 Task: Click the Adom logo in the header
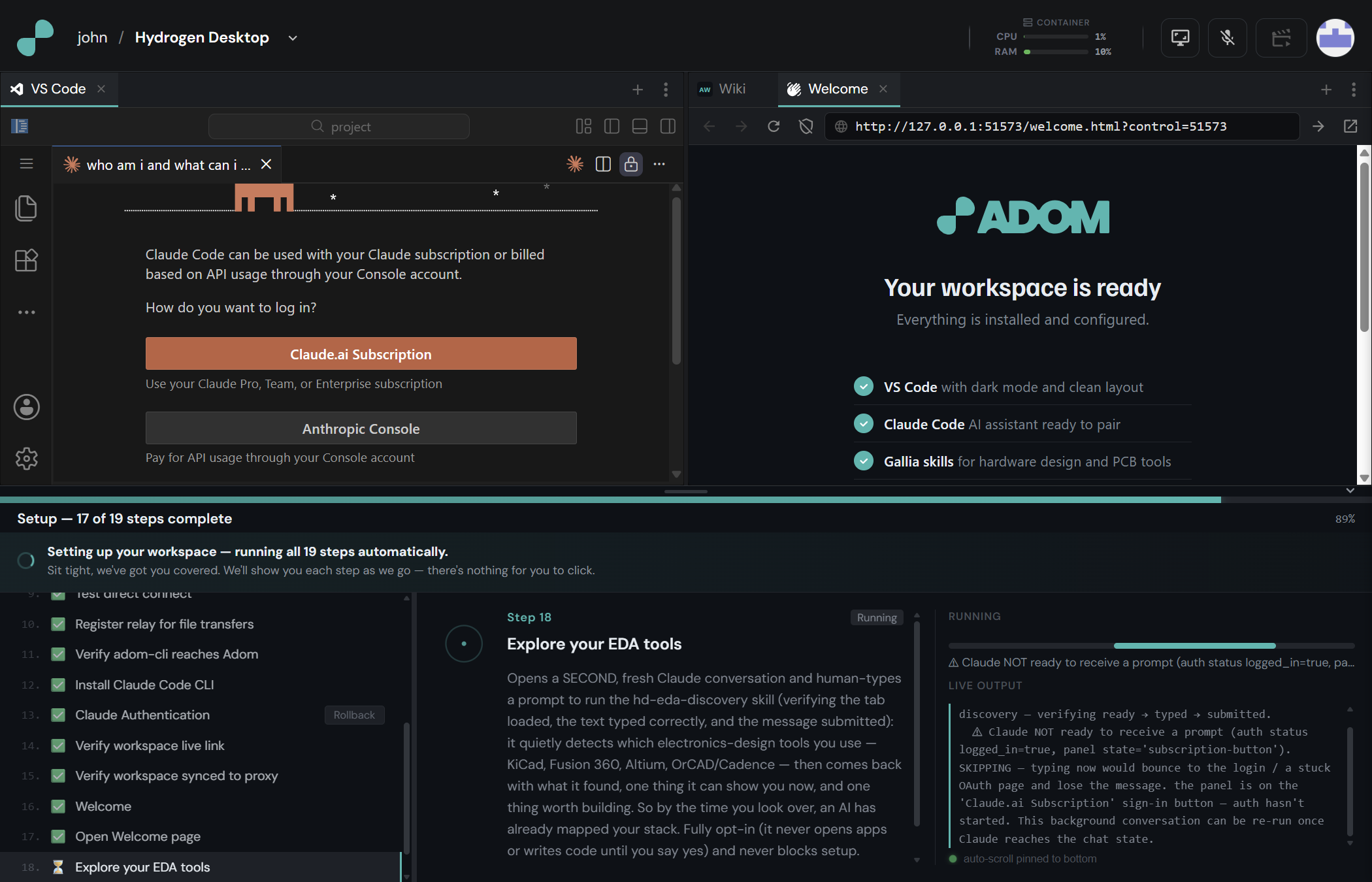(x=35, y=37)
